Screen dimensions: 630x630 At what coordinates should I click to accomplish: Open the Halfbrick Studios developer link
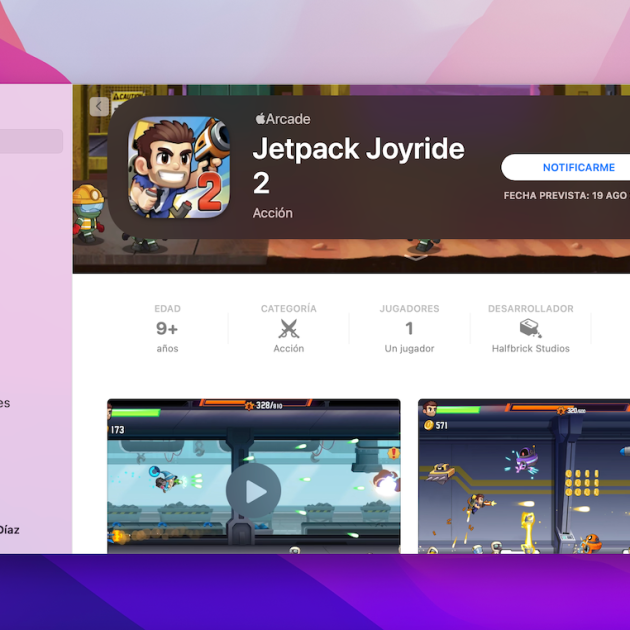click(x=530, y=349)
